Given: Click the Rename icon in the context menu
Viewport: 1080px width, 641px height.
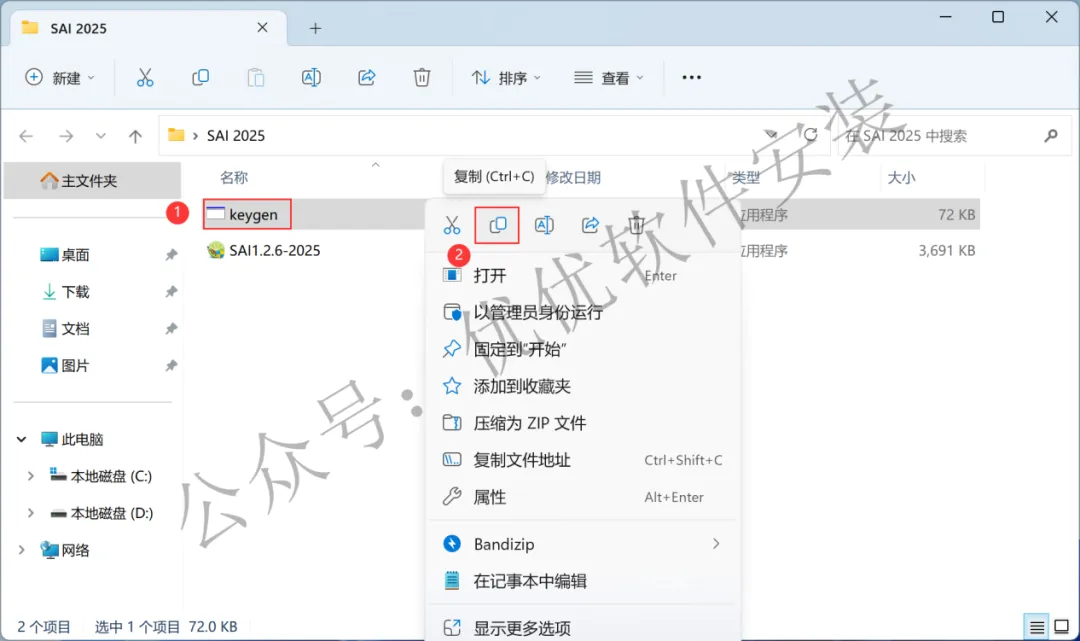Looking at the screenshot, I should point(544,225).
